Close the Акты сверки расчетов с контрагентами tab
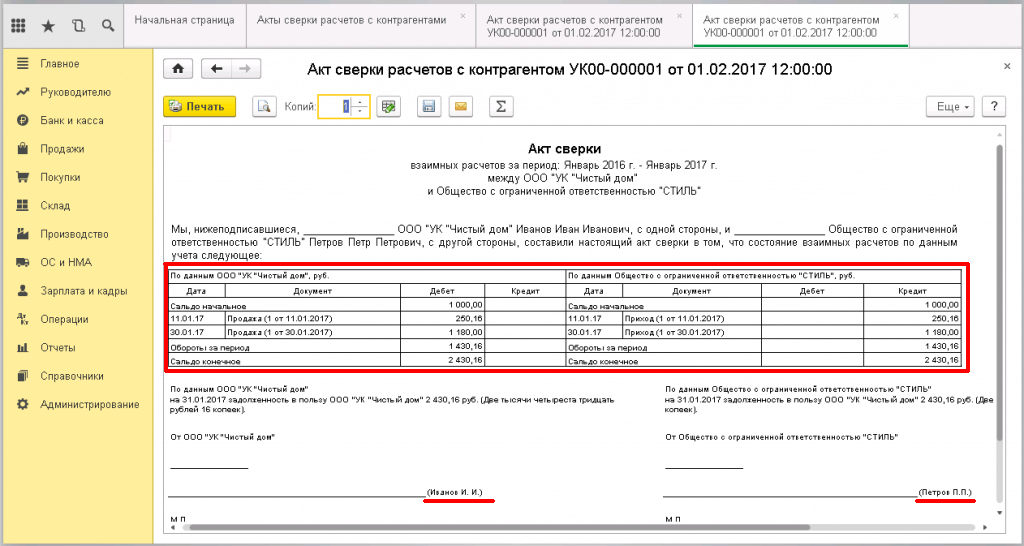The width and height of the screenshot is (1024, 546). [x=463, y=15]
